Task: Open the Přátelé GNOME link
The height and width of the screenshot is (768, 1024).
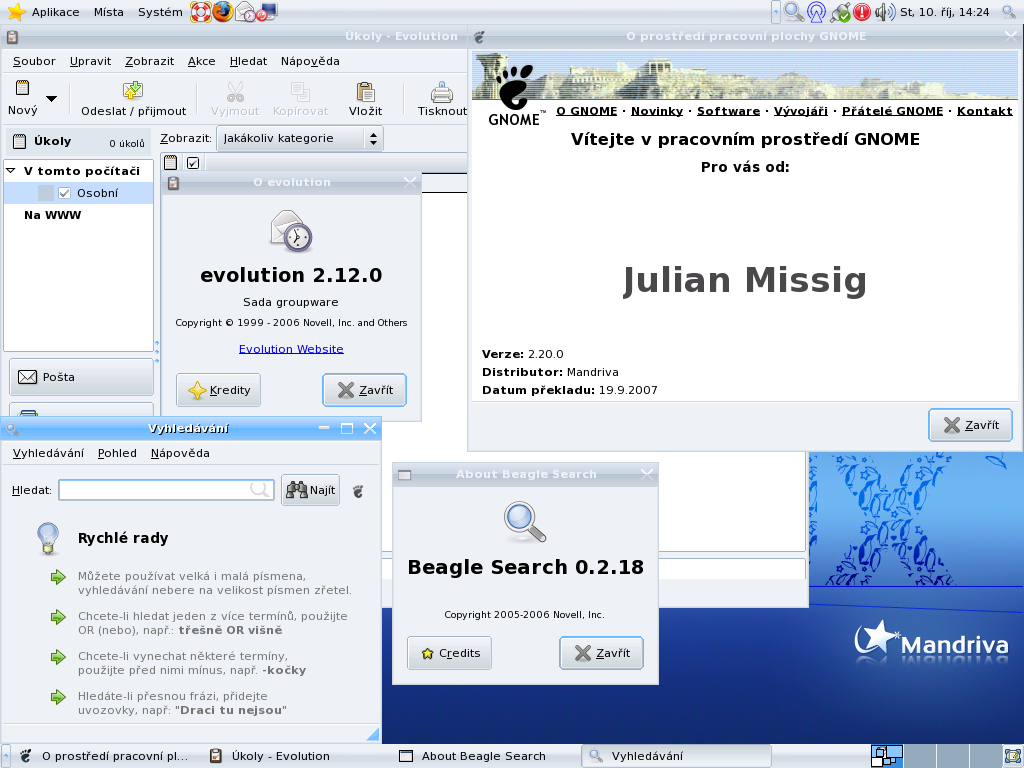Action: click(892, 111)
